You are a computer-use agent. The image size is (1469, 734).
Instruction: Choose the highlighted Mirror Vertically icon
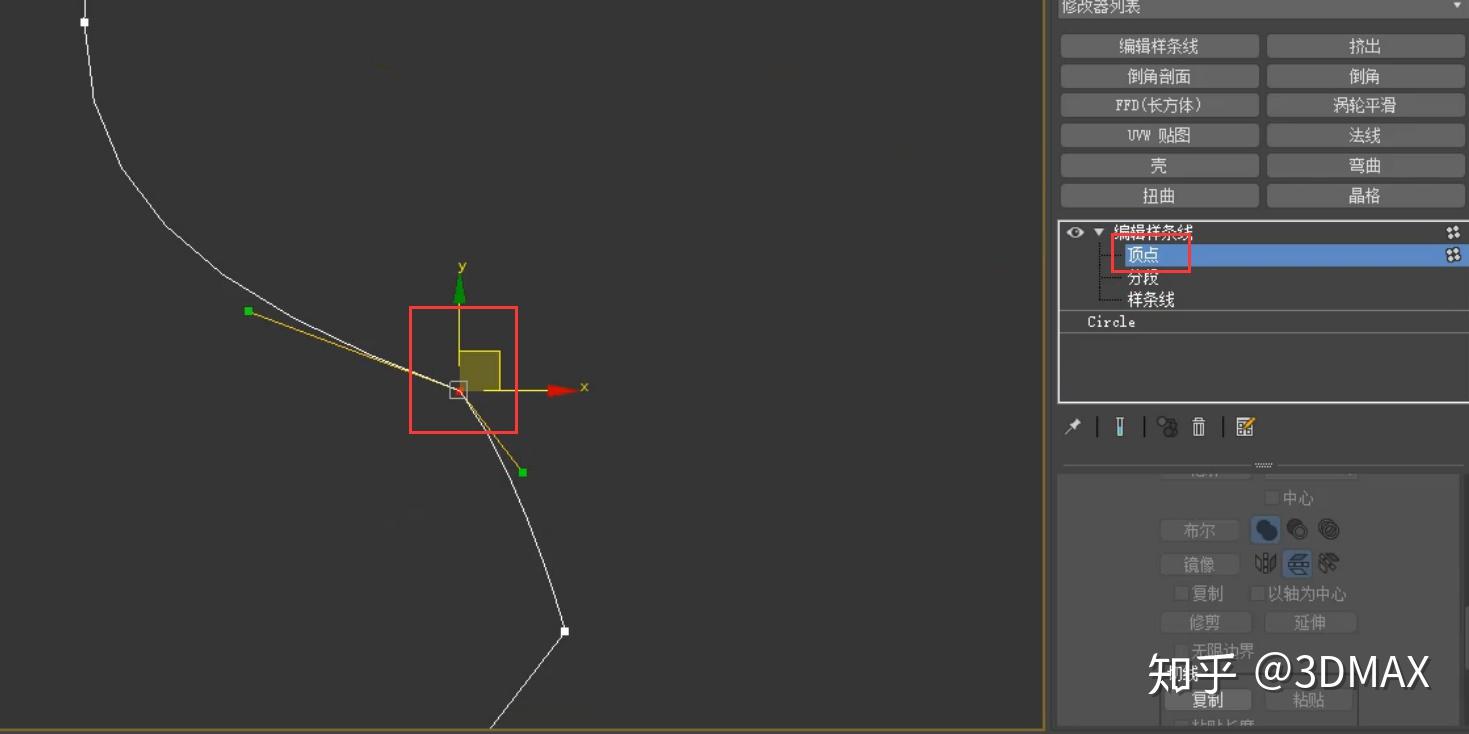[1297, 563]
